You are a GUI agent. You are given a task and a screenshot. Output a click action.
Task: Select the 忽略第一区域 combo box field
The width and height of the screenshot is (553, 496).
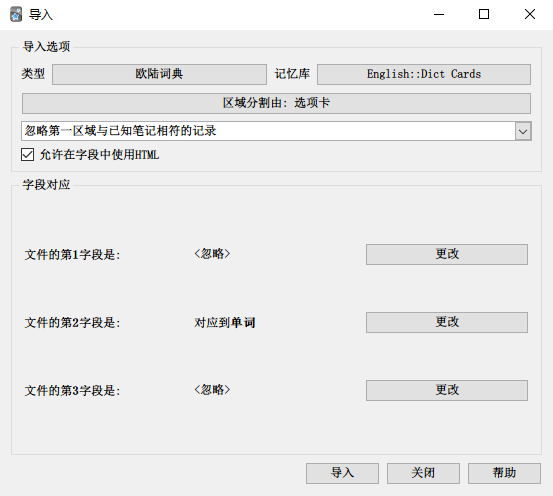click(276, 131)
